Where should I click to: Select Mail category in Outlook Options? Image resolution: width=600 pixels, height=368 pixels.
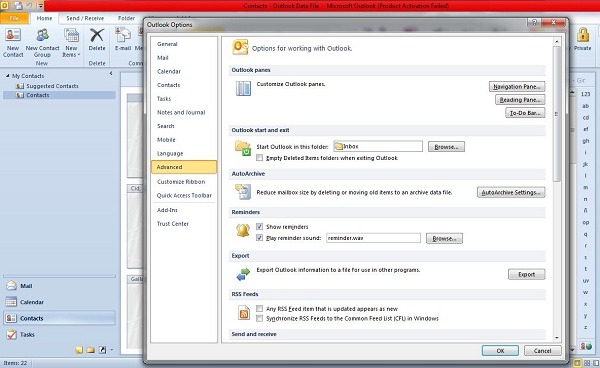[x=184, y=58]
